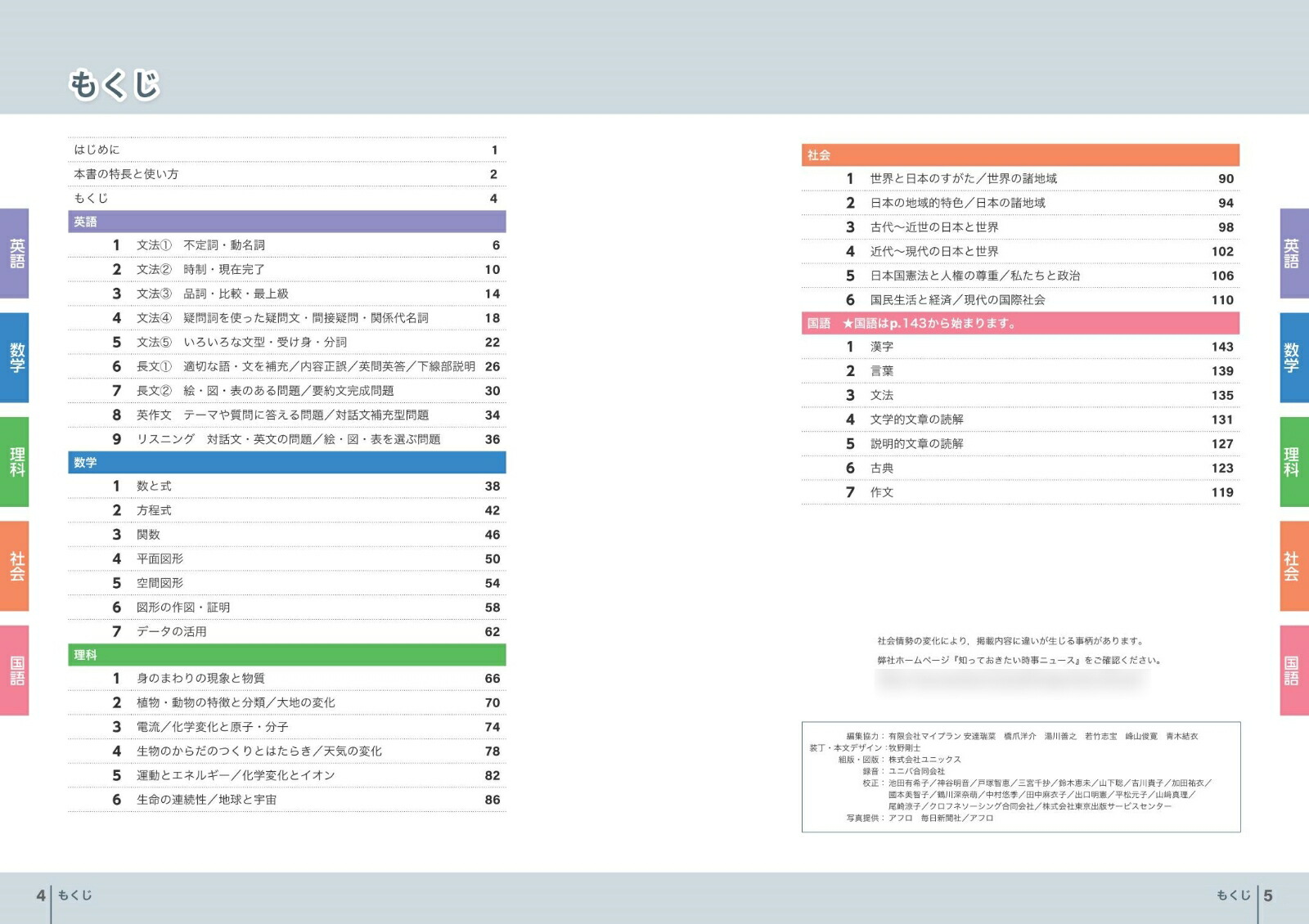This screenshot has height=924, width=1309.
Task: Open 社会 entry 古代〜近世の日本と世界
Action: point(1020,227)
